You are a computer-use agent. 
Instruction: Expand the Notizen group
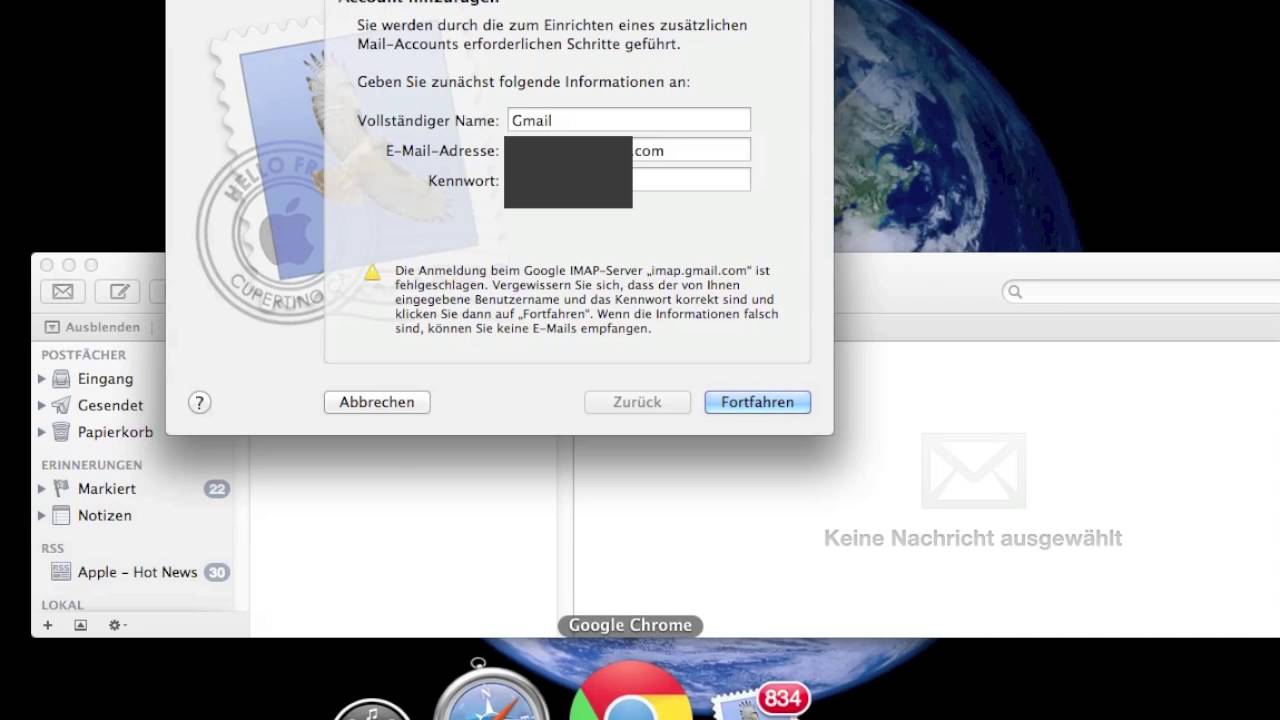point(42,516)
